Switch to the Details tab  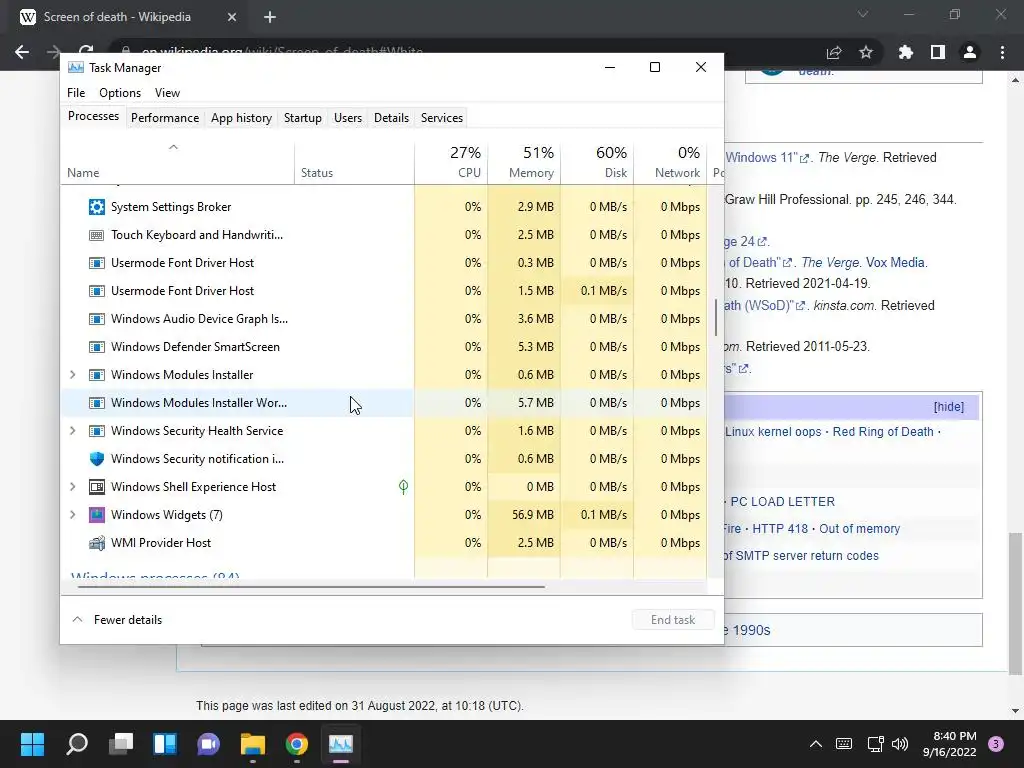[391, 118]
